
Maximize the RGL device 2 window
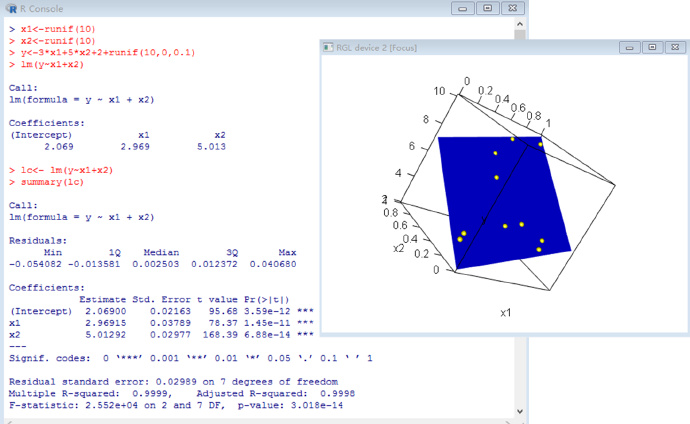point(652,47)
